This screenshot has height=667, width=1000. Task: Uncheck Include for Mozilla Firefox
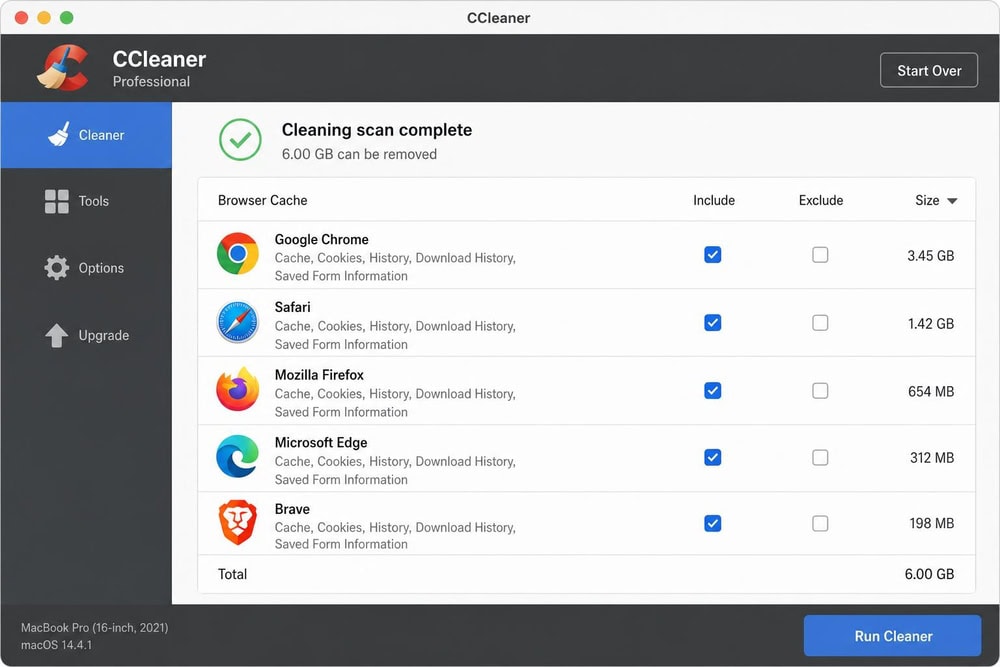click(712, 390)
